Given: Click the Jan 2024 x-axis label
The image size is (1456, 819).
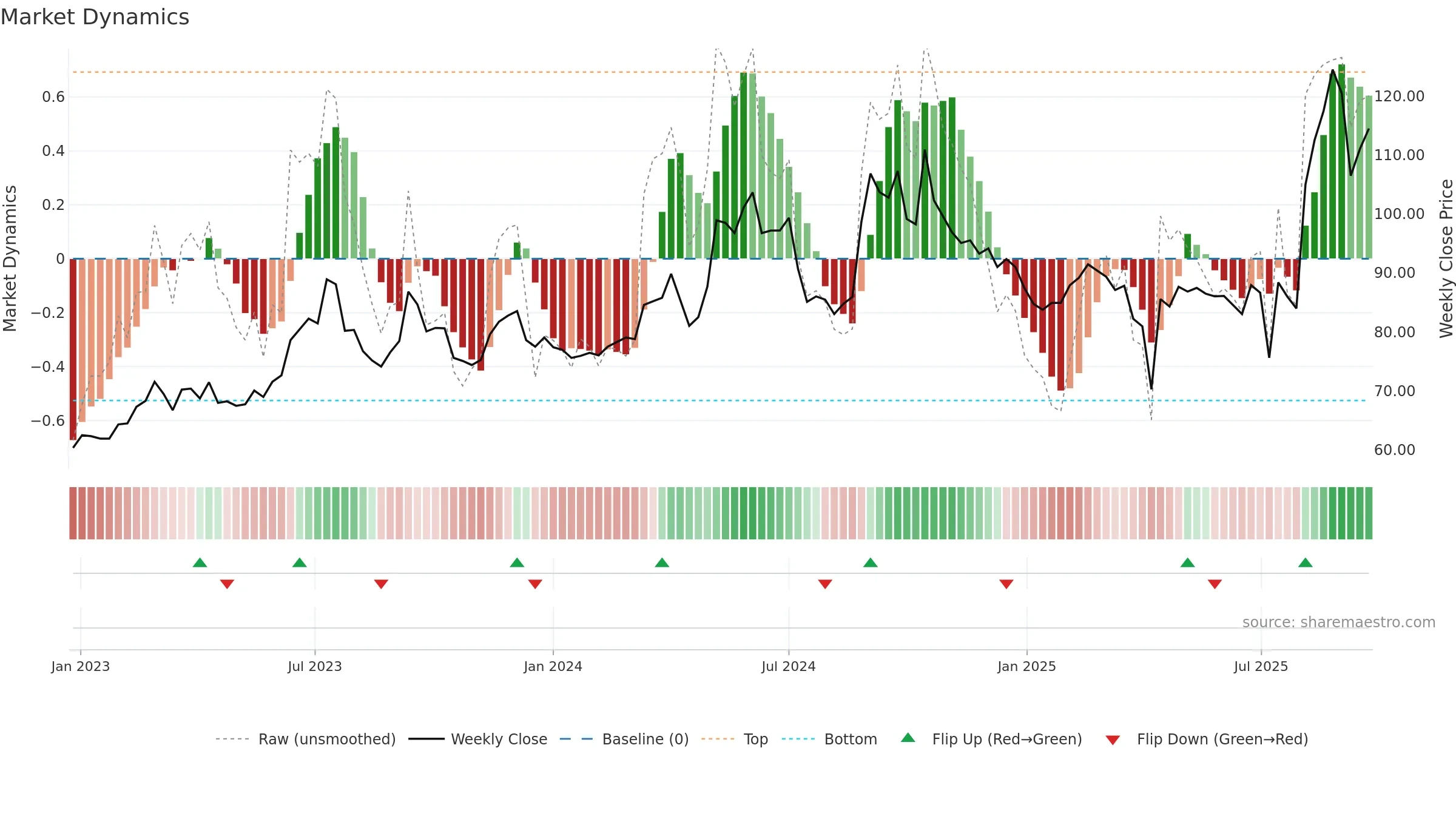Looking at the screenshot, I should click(553, 666).
